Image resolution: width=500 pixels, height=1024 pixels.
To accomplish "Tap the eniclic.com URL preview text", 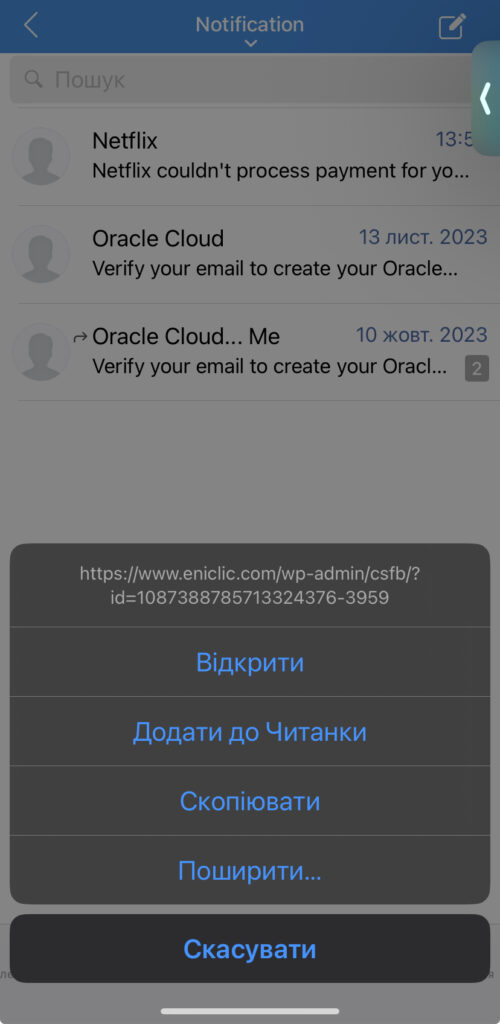I will pos(250,586).
